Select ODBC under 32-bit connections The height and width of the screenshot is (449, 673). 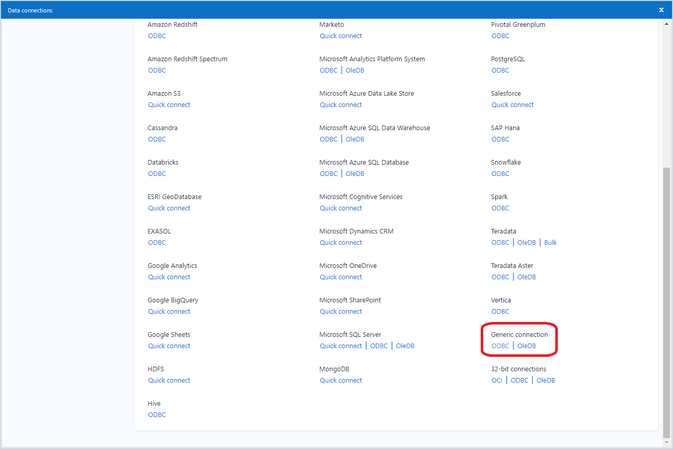pos(519,380)
